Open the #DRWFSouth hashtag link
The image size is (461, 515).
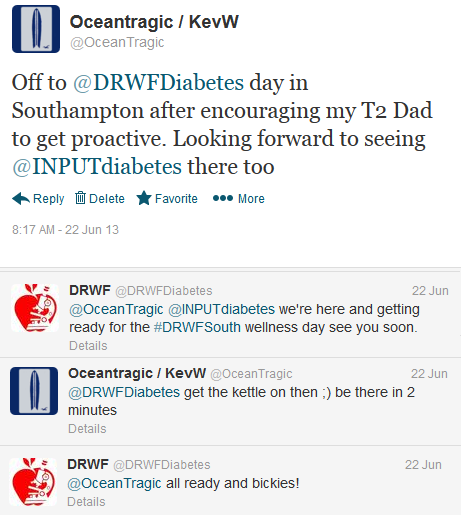tap(197, 327)
